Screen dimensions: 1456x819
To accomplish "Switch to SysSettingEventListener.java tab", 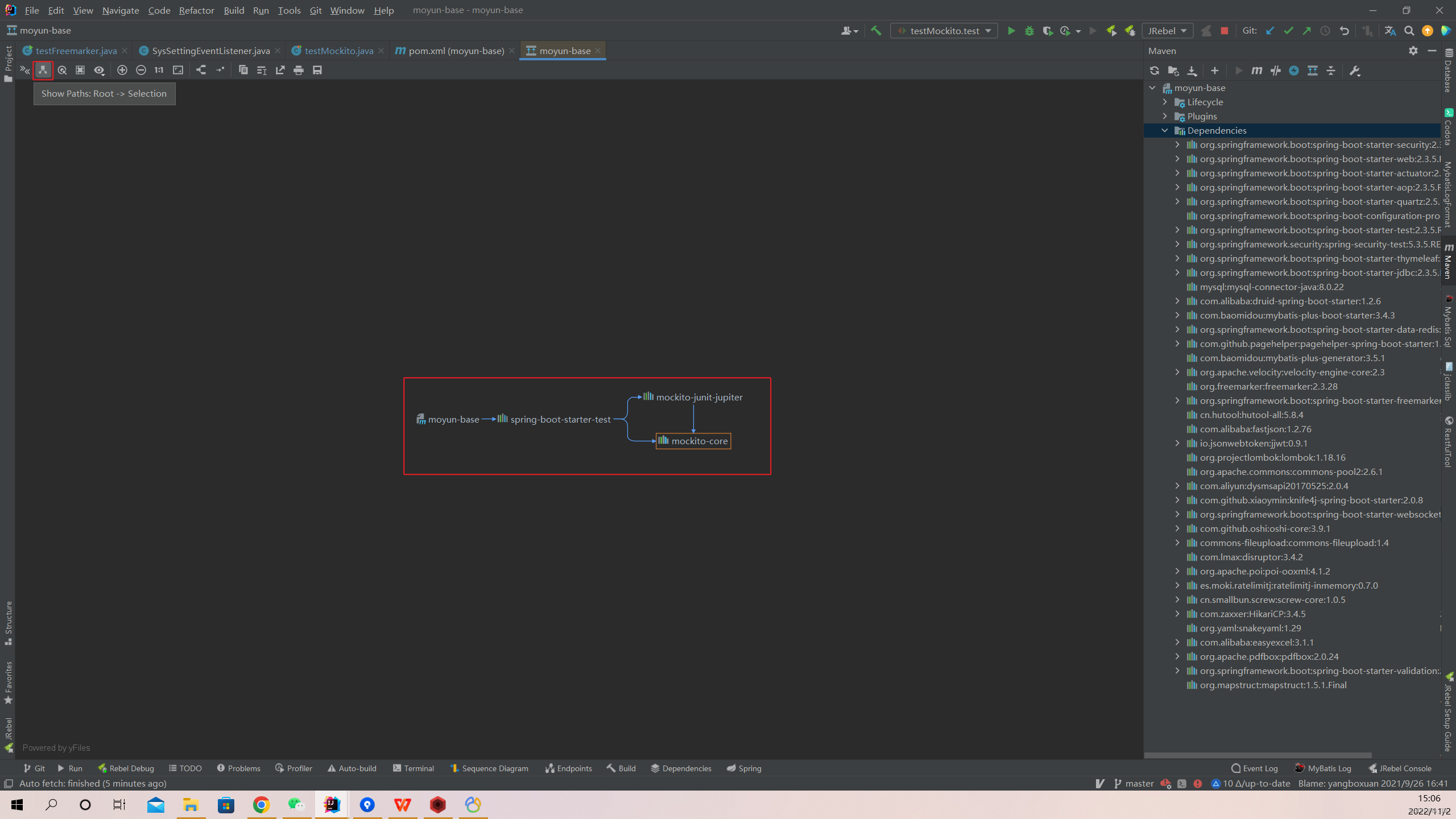I will point(209,51).
